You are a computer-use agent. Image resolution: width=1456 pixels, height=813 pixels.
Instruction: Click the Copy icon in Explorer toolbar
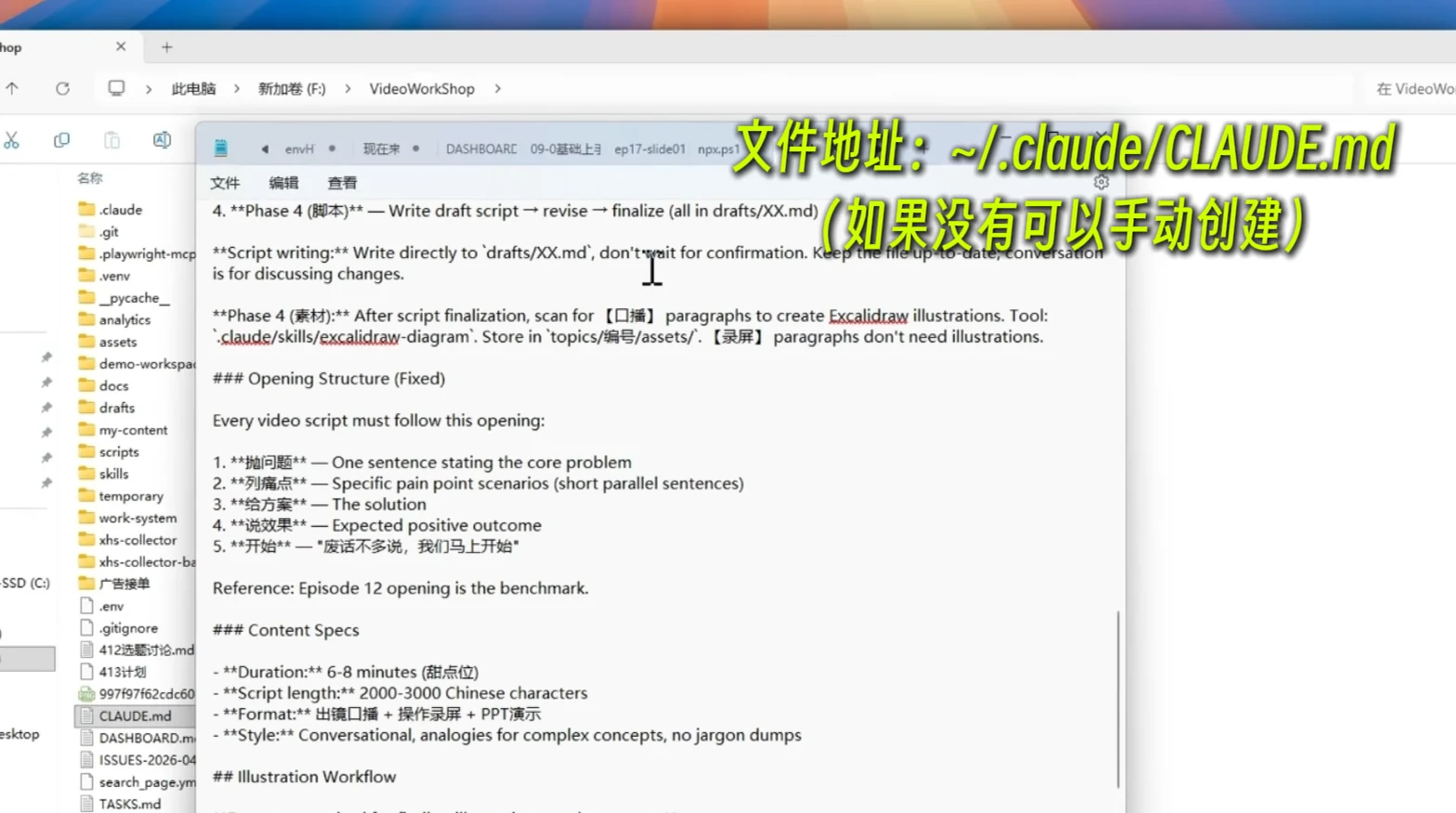pos(61,140)
